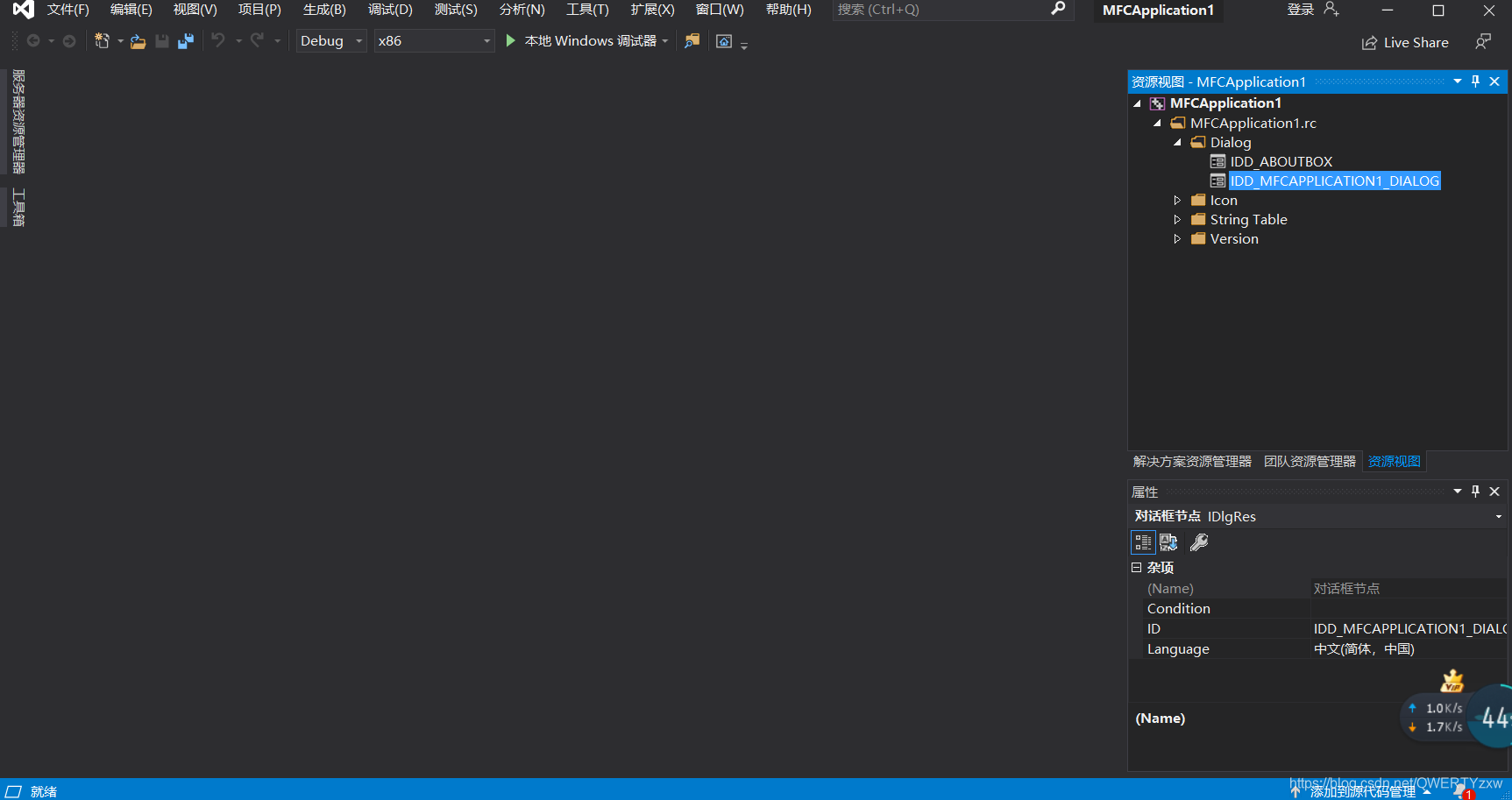Click the Send Feedback person icon

[1483, 41]
